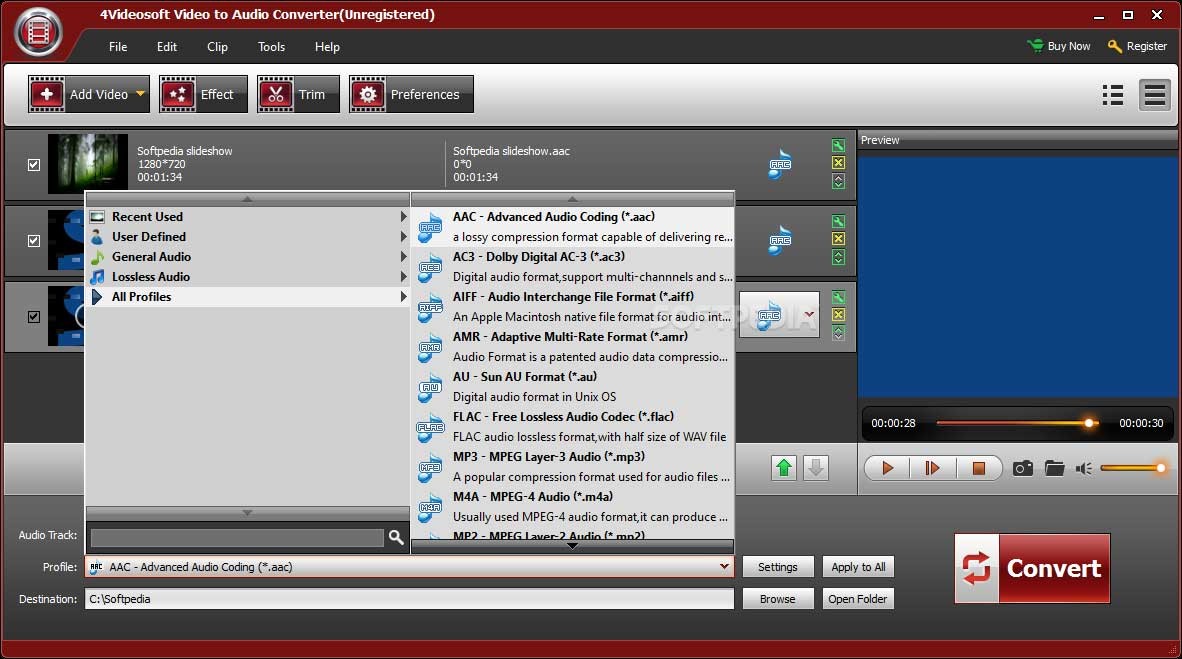Click the Convert button
The height and width of the screenshot is (659, 1182).
[x=1032, y=568]
